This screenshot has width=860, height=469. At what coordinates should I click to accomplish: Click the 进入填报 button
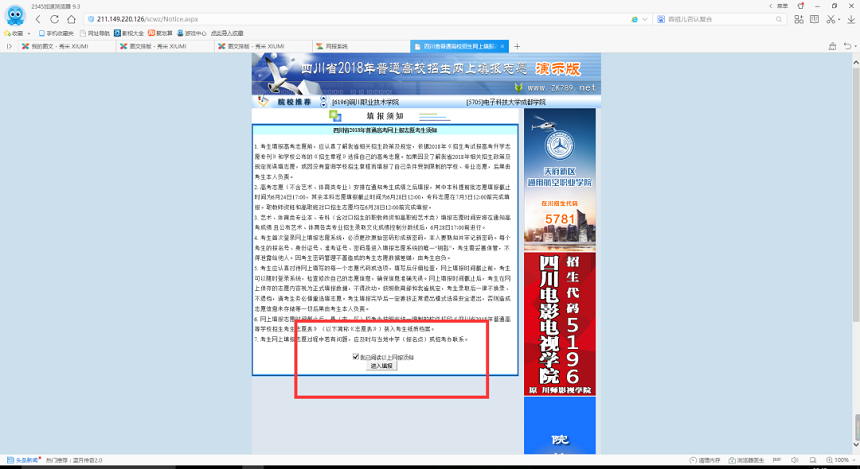382,366
